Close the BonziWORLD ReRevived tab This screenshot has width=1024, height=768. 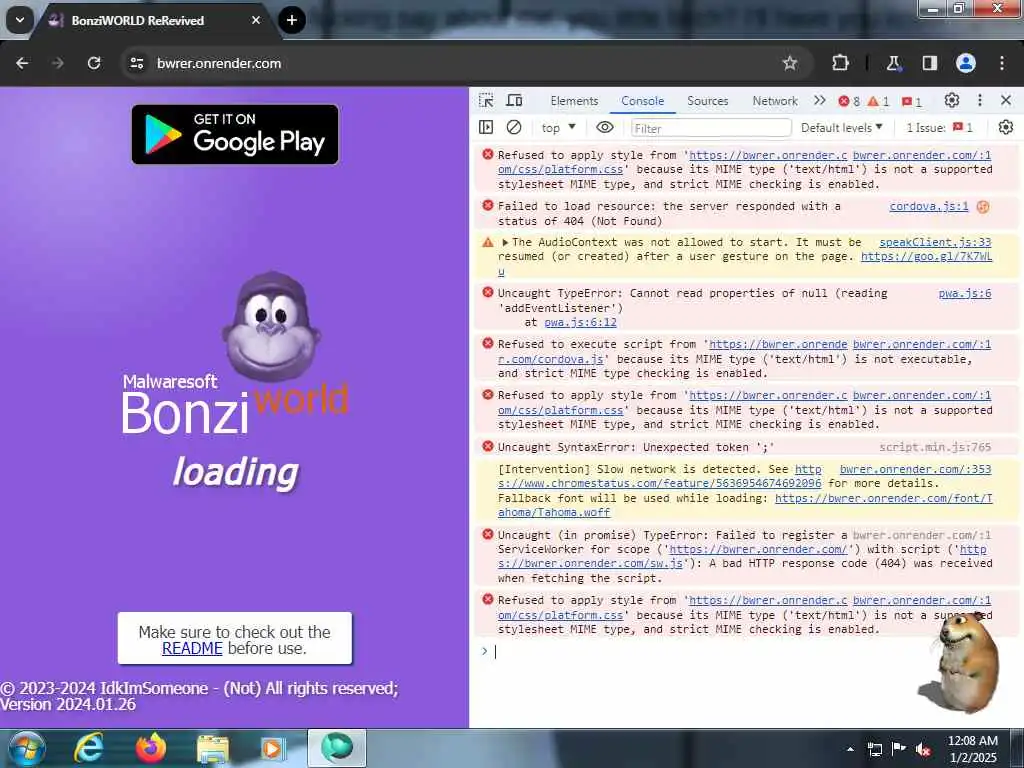(256, 20)
